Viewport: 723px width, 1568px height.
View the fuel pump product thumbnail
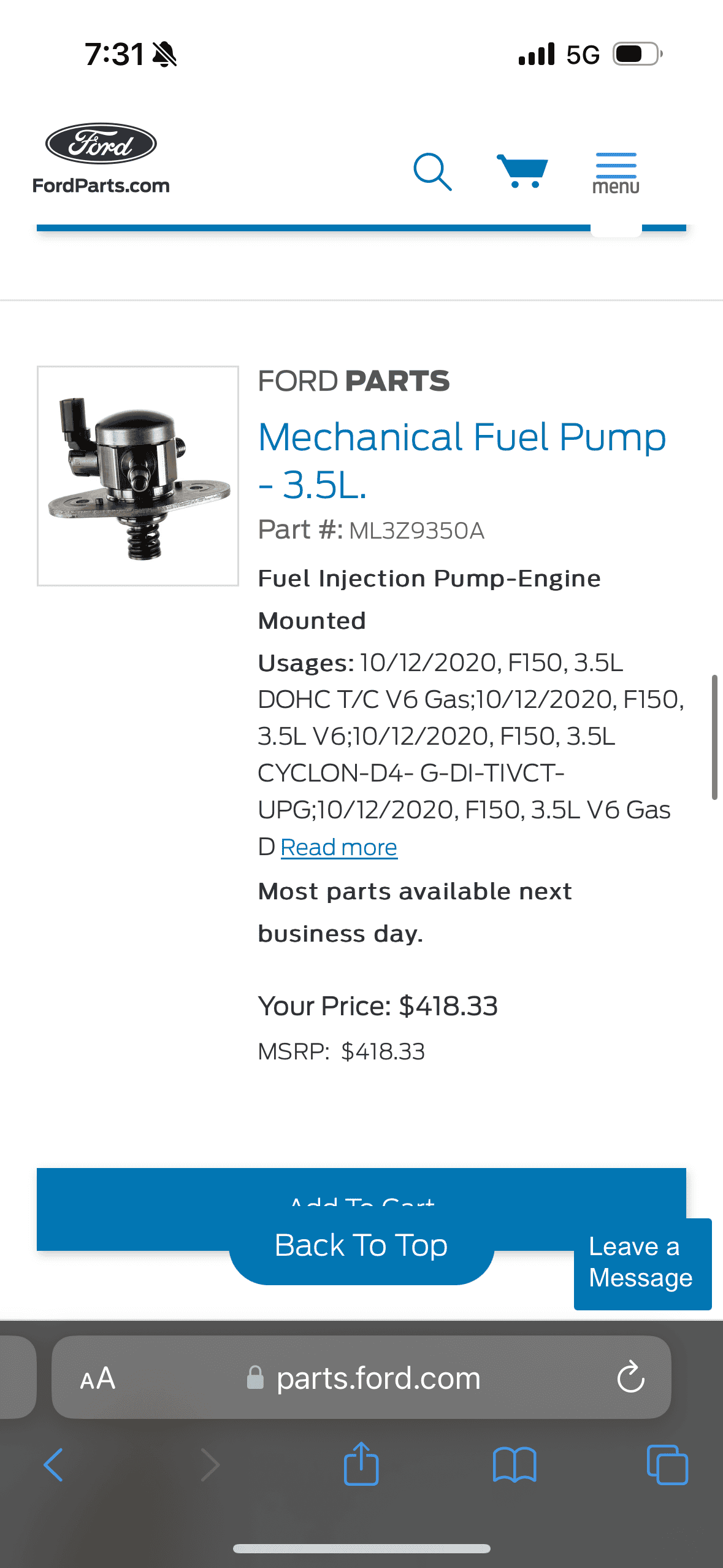tap(137, 477)
